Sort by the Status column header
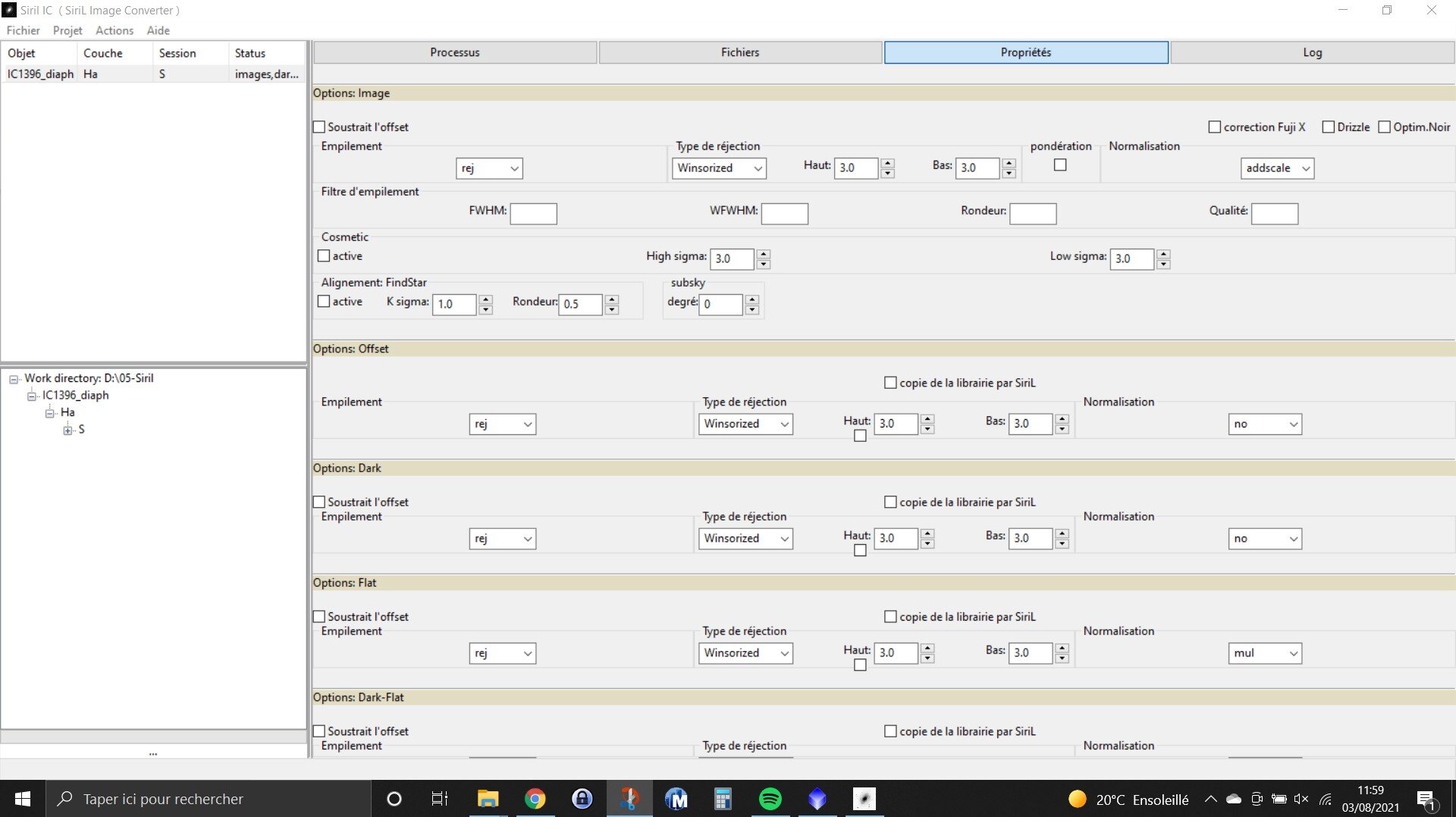 point(267,53)
